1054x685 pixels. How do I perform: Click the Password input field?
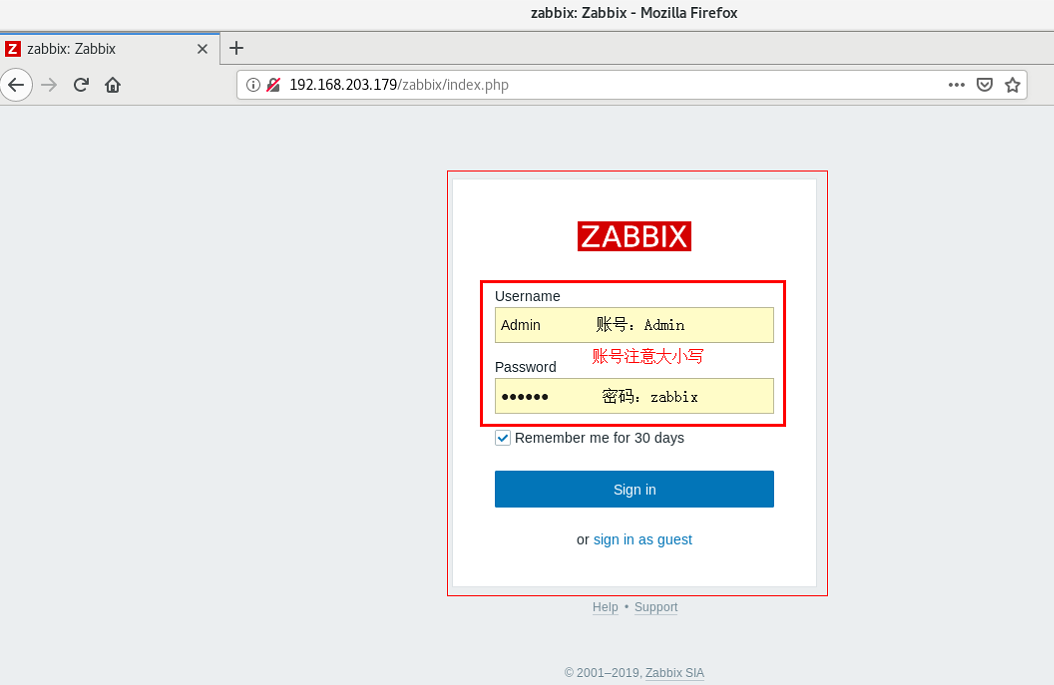pos(634,396)
